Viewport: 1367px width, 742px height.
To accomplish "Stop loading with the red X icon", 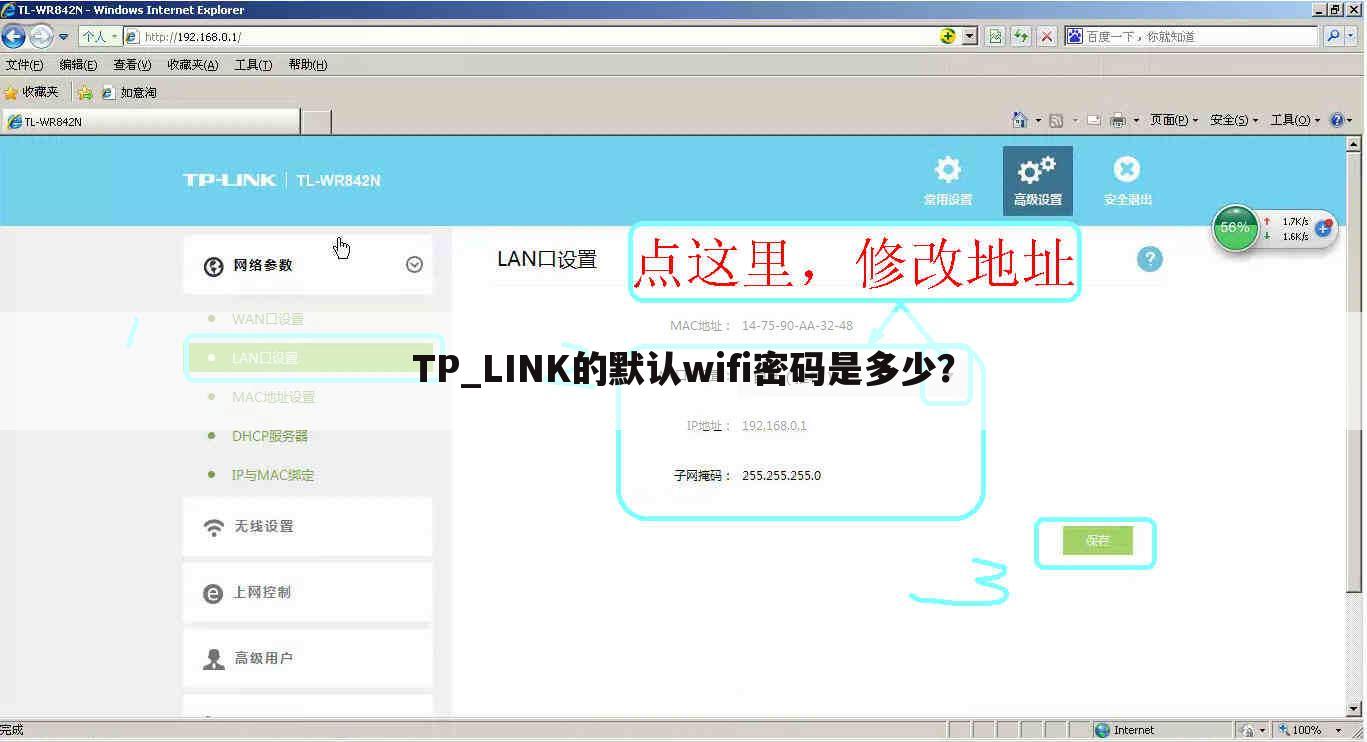I will tap(1047, 37).
